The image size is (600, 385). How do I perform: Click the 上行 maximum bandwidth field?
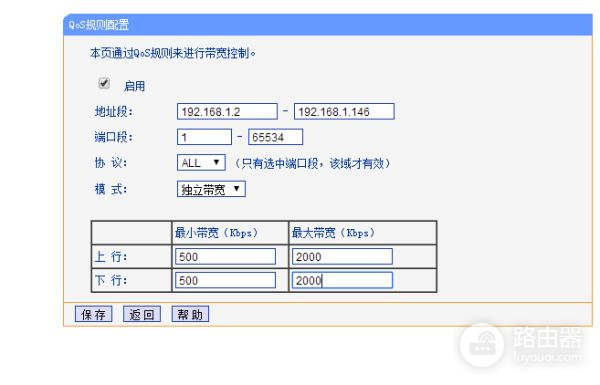[342, 256]
